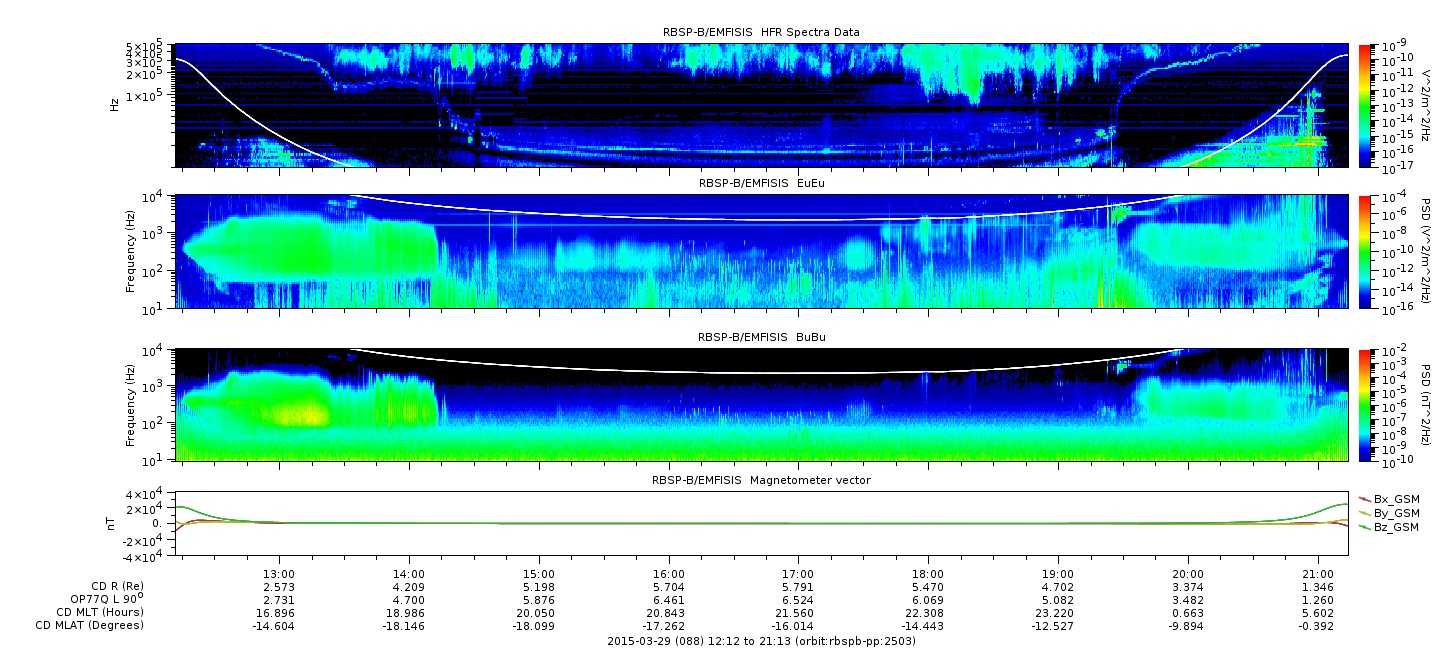Click the EuEu PSD color bar

[x=1366, y=251]
